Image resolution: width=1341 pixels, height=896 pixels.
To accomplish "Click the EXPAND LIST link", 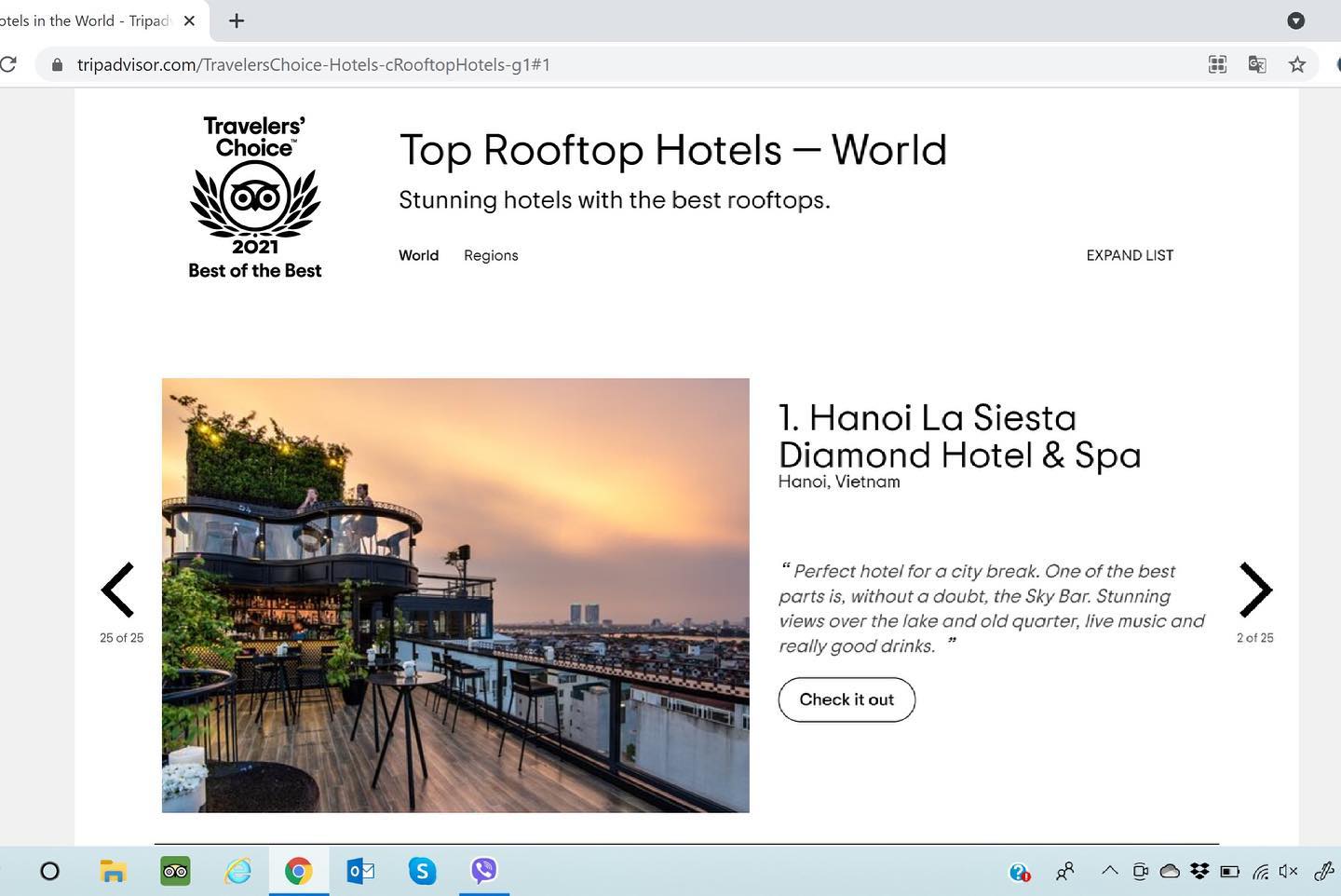I will click(x=1130, y=255).
